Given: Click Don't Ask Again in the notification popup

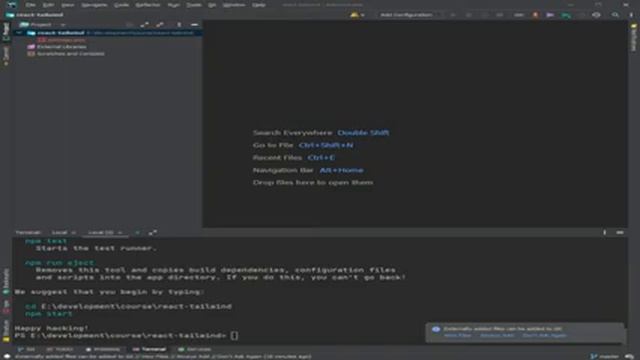Looking at the screenshot, I should click(544, 336).
